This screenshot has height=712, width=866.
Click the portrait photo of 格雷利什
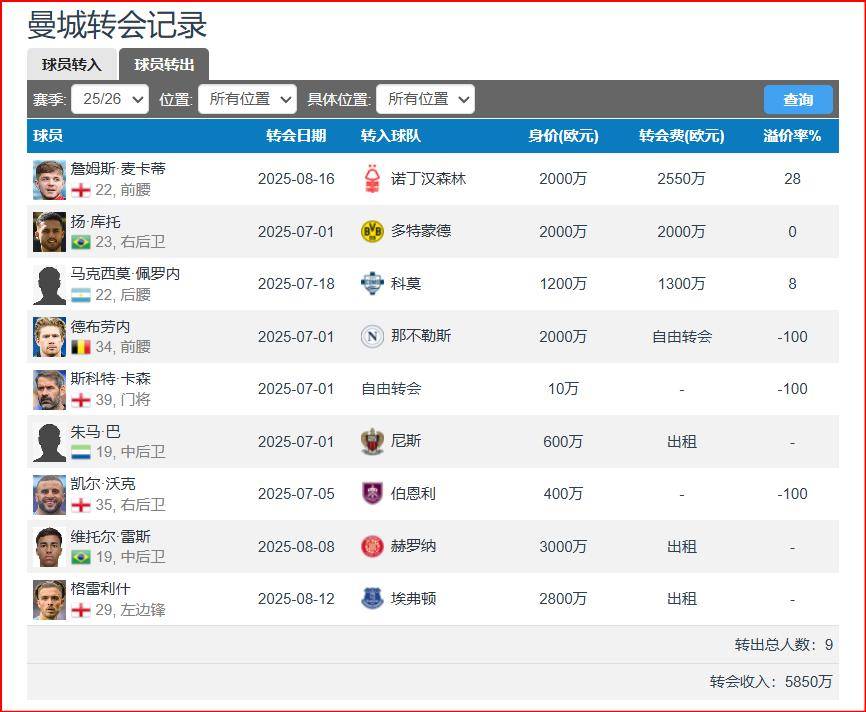pyautogui.click(x=47, y=598)
